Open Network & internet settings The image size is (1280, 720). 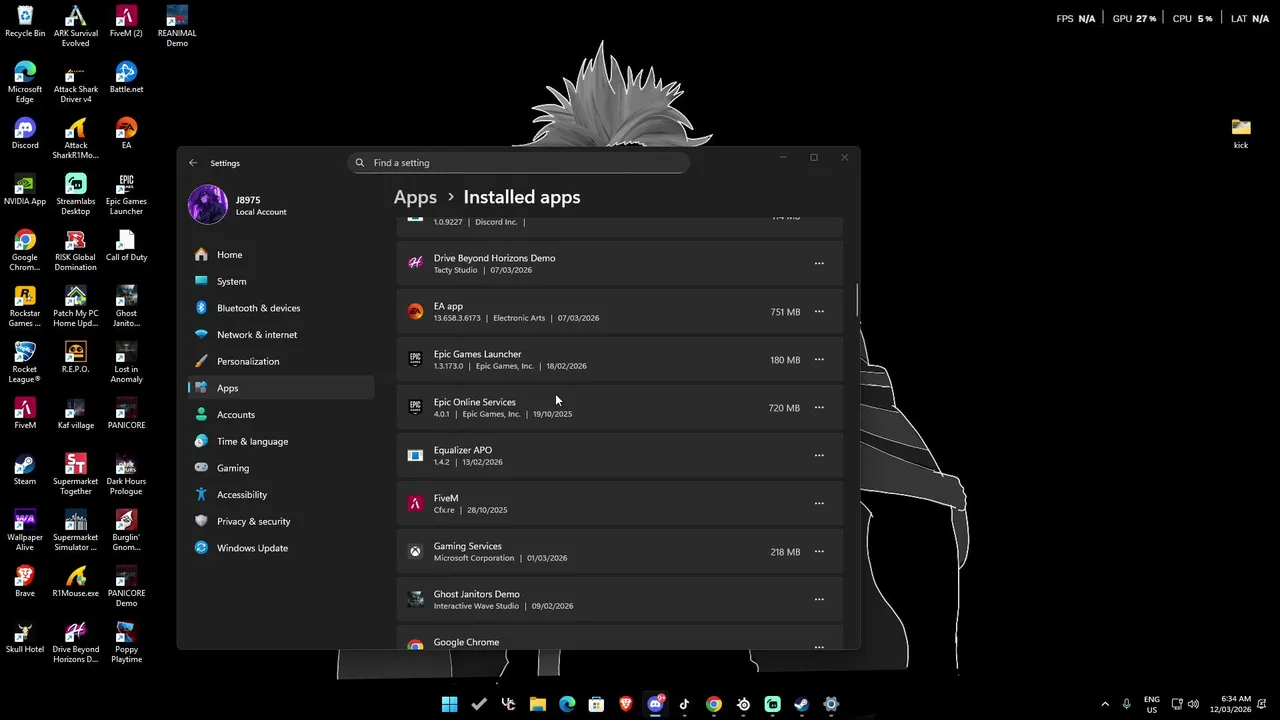click(281, 335)
